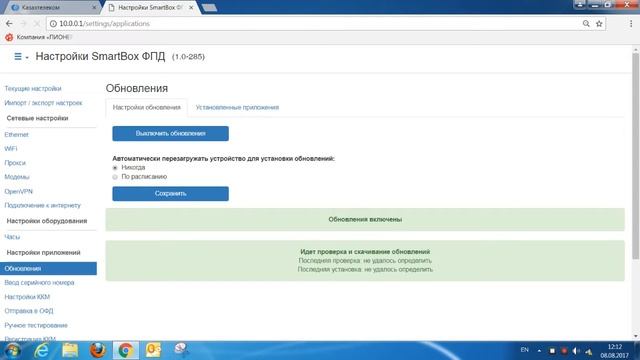
Task: Open Подключение к интернету in the sidebar
Action: 42,205
